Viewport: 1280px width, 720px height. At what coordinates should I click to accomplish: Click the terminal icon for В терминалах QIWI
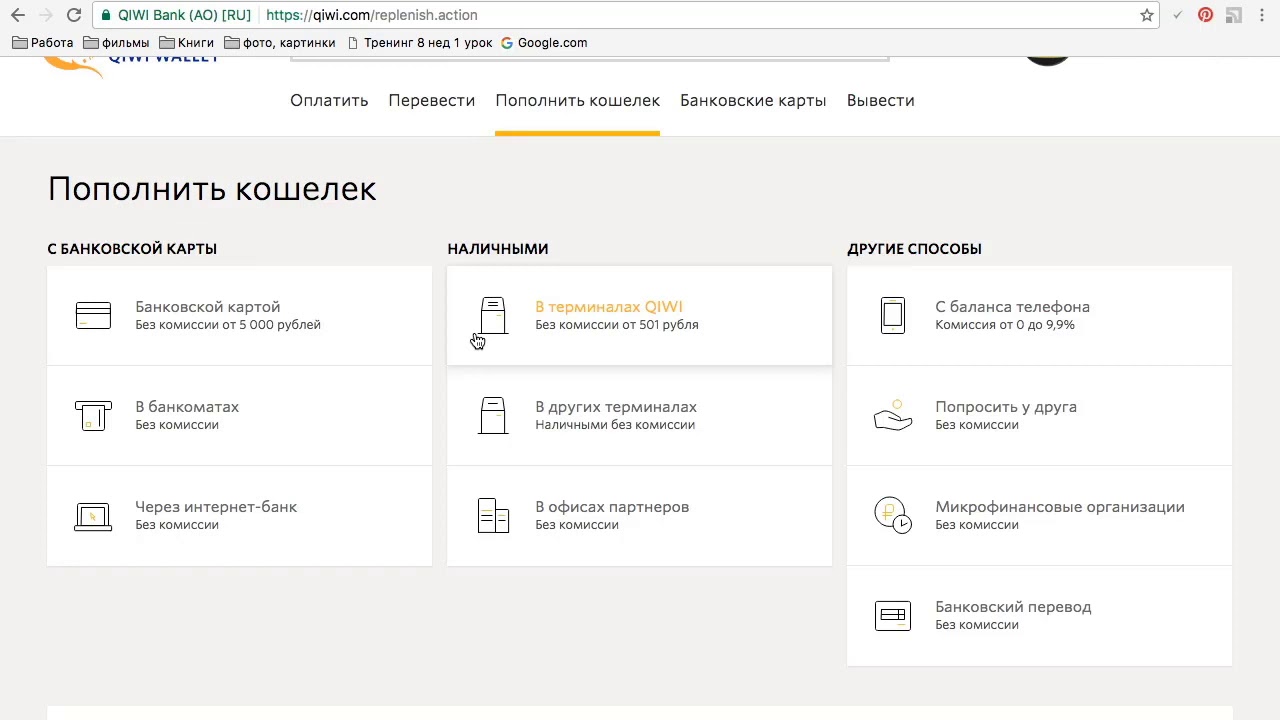tap(493, 316)
